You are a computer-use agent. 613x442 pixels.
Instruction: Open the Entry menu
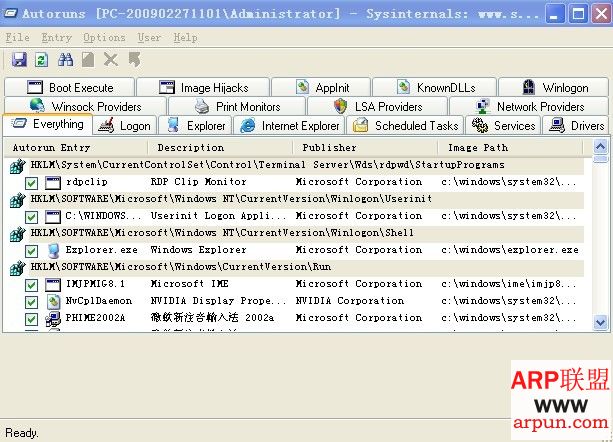[x=57, y=38]
